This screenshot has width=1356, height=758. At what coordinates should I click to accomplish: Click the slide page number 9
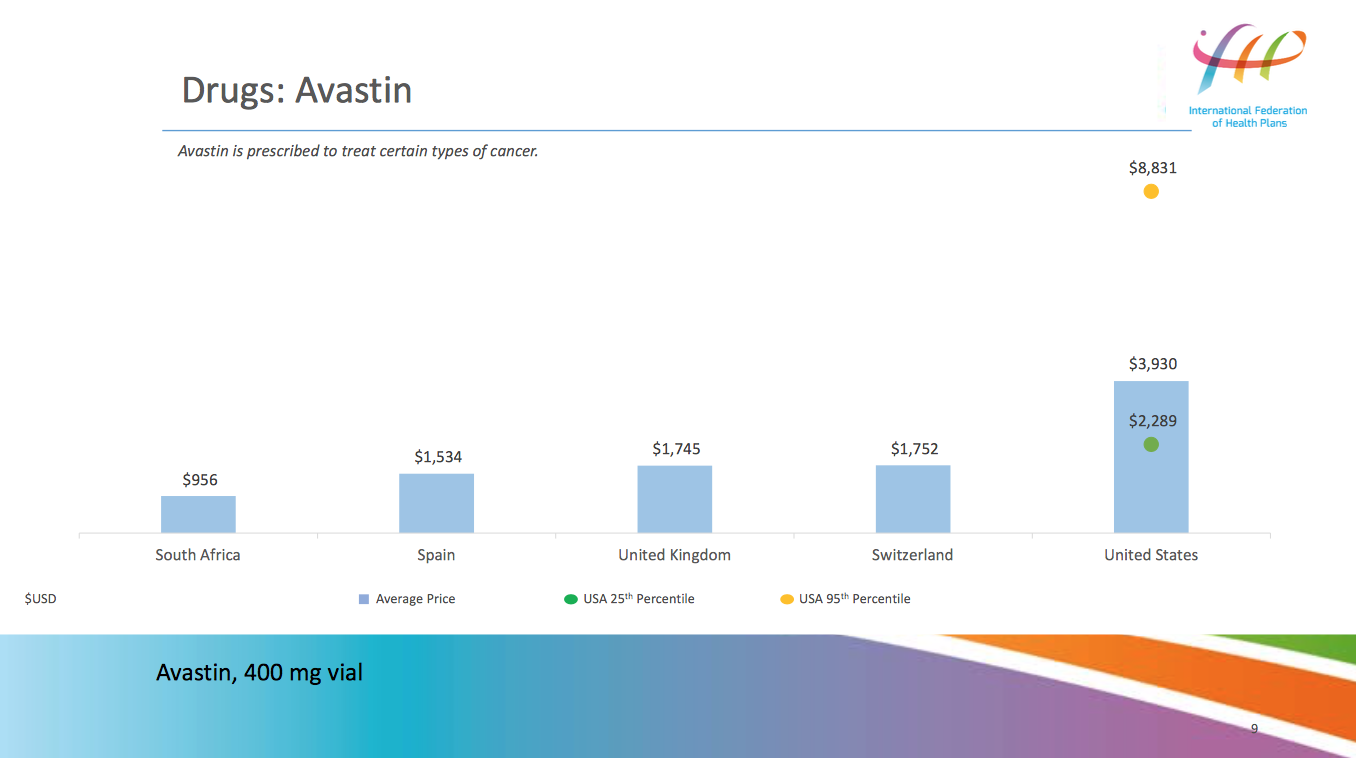pyautogui.click(x=1254, y=729)
